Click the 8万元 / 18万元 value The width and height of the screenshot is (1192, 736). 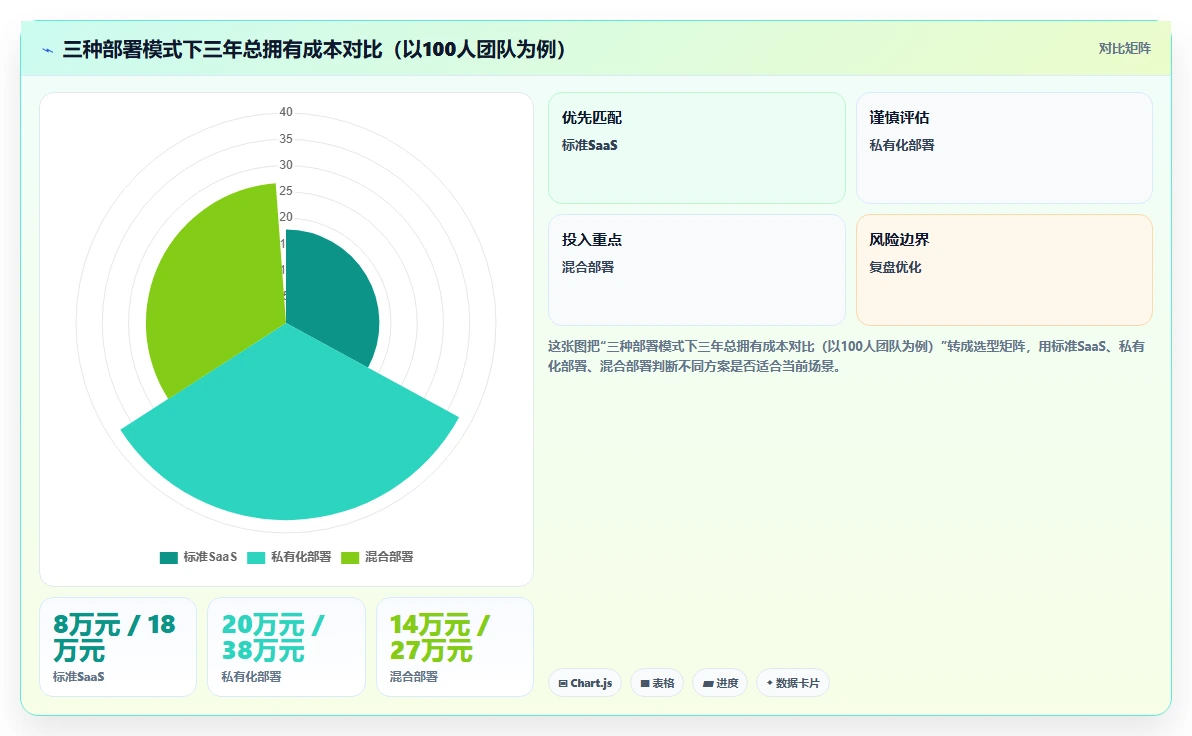click(x=114, y=637)
